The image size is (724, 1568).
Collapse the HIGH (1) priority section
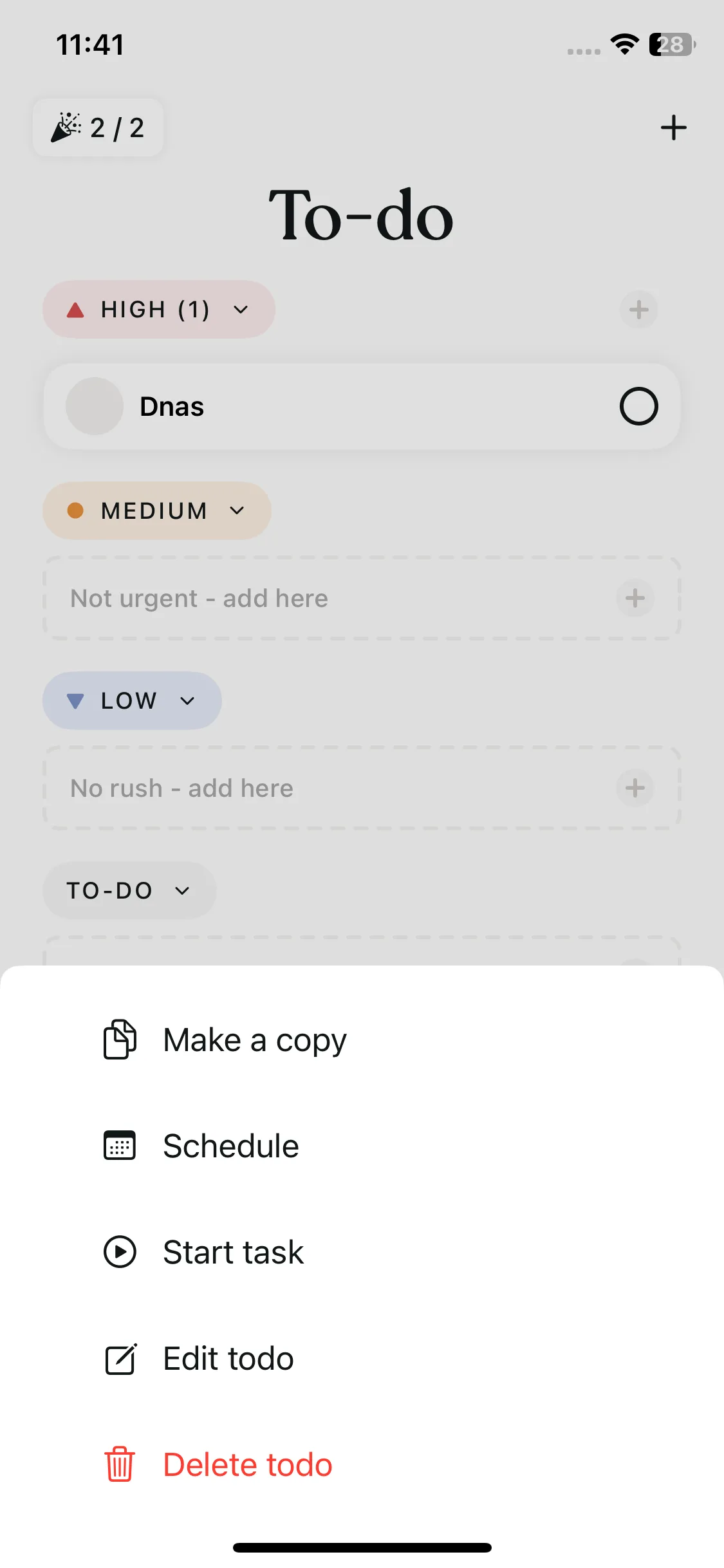[241, 310]
